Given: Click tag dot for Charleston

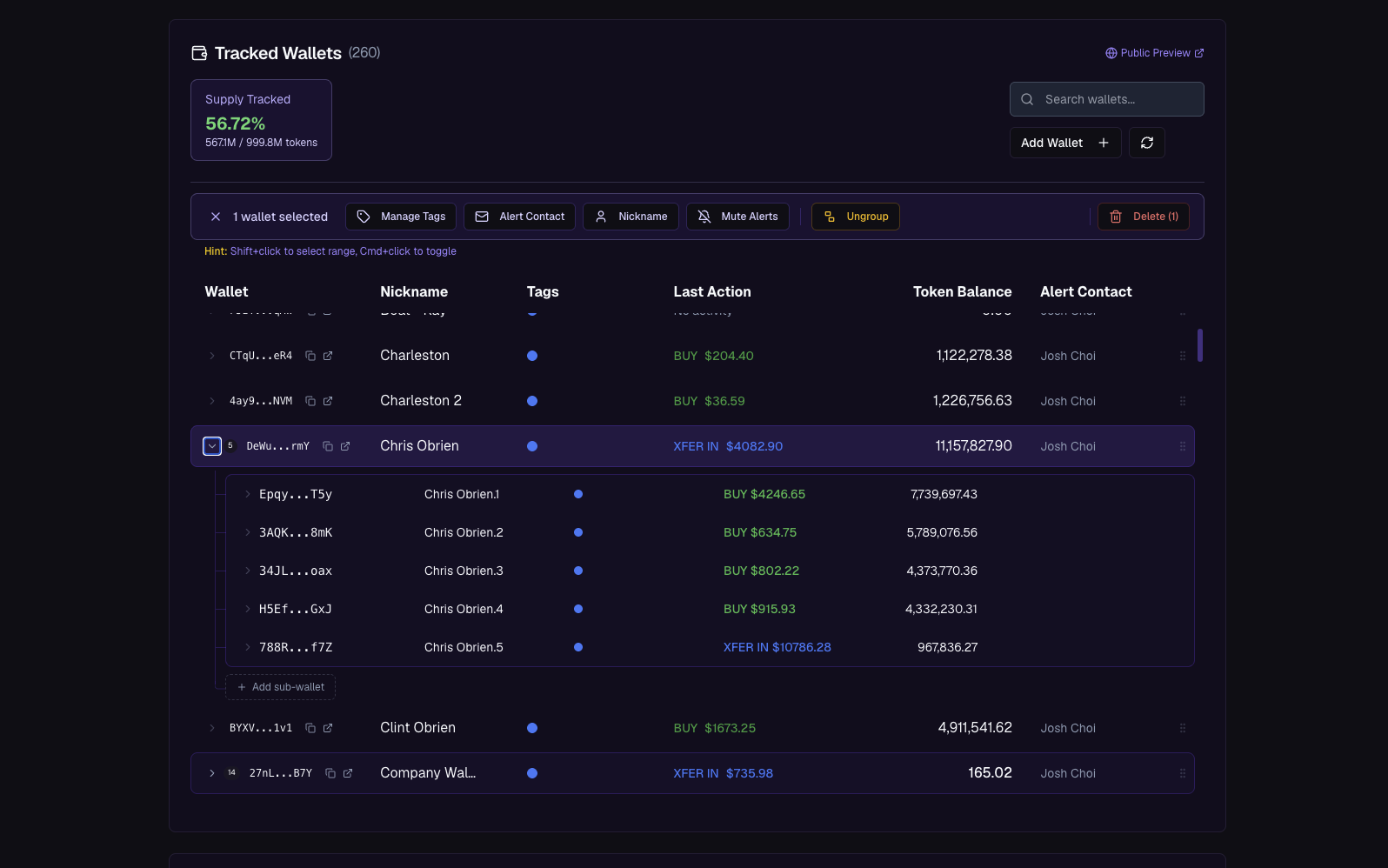Looking at the screenshot, I should click(532, 356).
